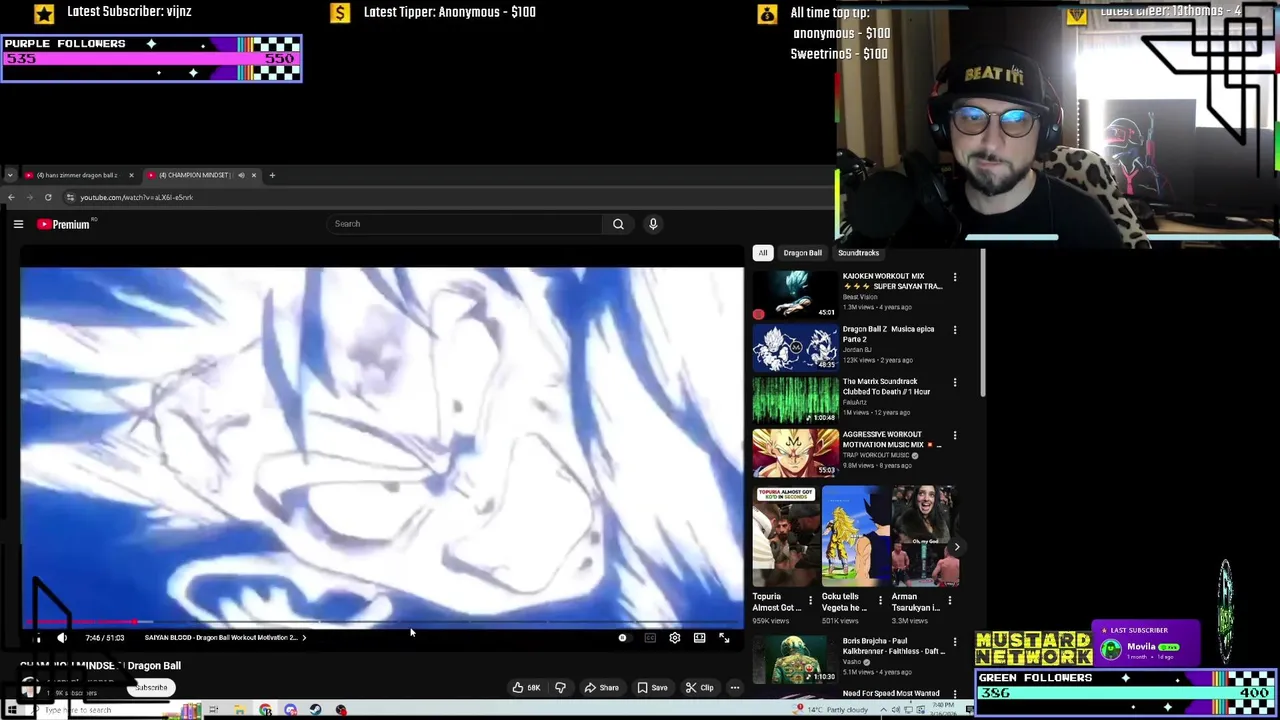This screenshot has width=1280, height=720.
Task: Open options menu for KAIOKEN WORKOUT MIX
Action: click(955, 277)
